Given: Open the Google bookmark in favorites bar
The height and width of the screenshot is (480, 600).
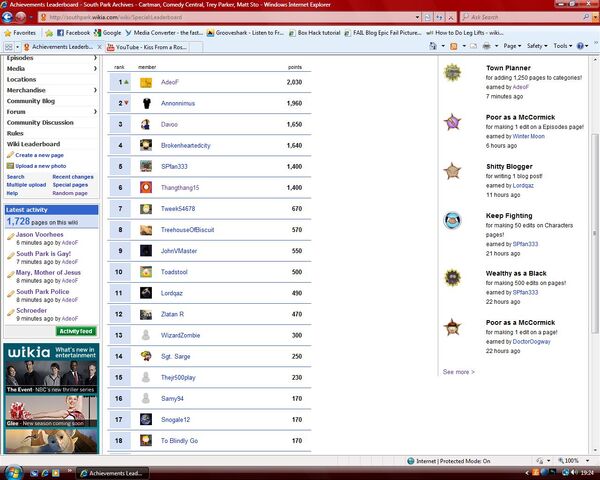Looking at the screenshot, I should 107,33.
